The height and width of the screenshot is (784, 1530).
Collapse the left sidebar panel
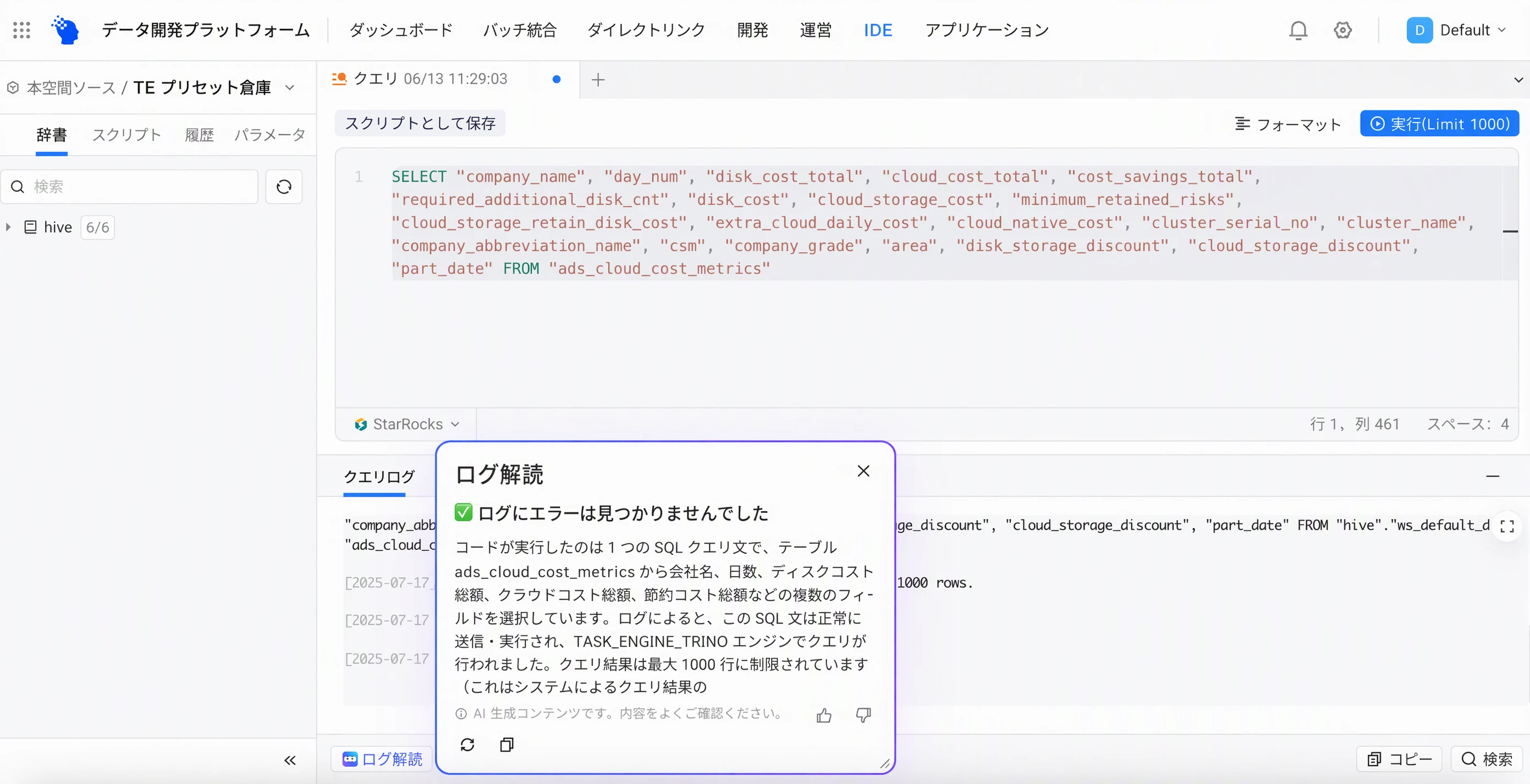click(290, 760)
